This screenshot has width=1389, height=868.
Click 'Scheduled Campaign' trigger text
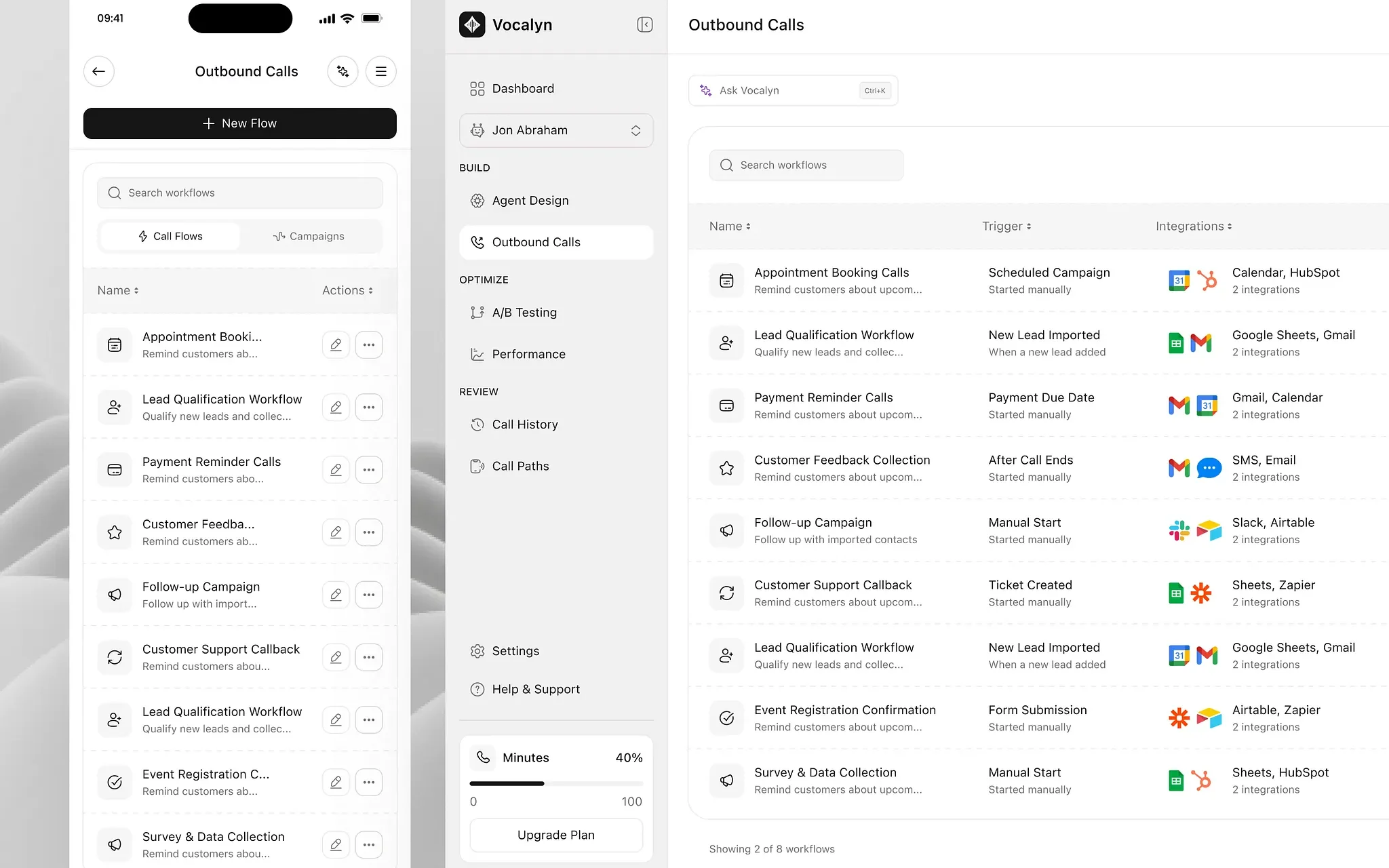1049,273
